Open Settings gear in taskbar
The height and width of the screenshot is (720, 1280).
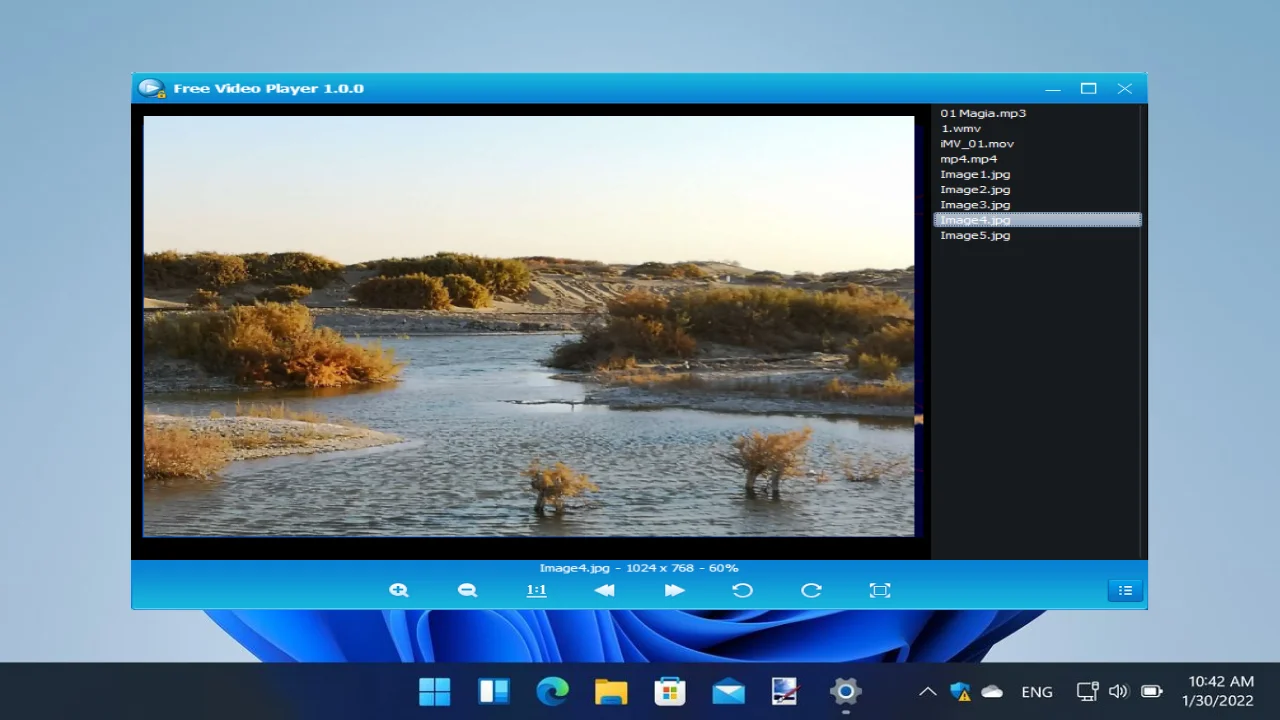coord(845,691)
